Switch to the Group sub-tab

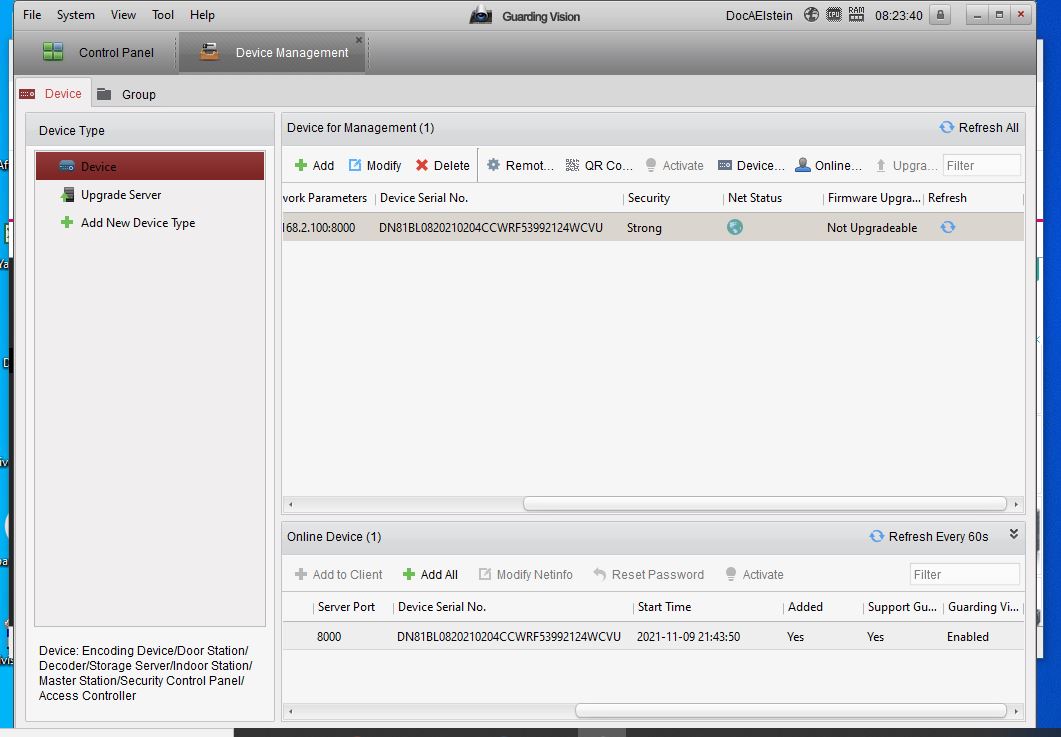point(127,94)
